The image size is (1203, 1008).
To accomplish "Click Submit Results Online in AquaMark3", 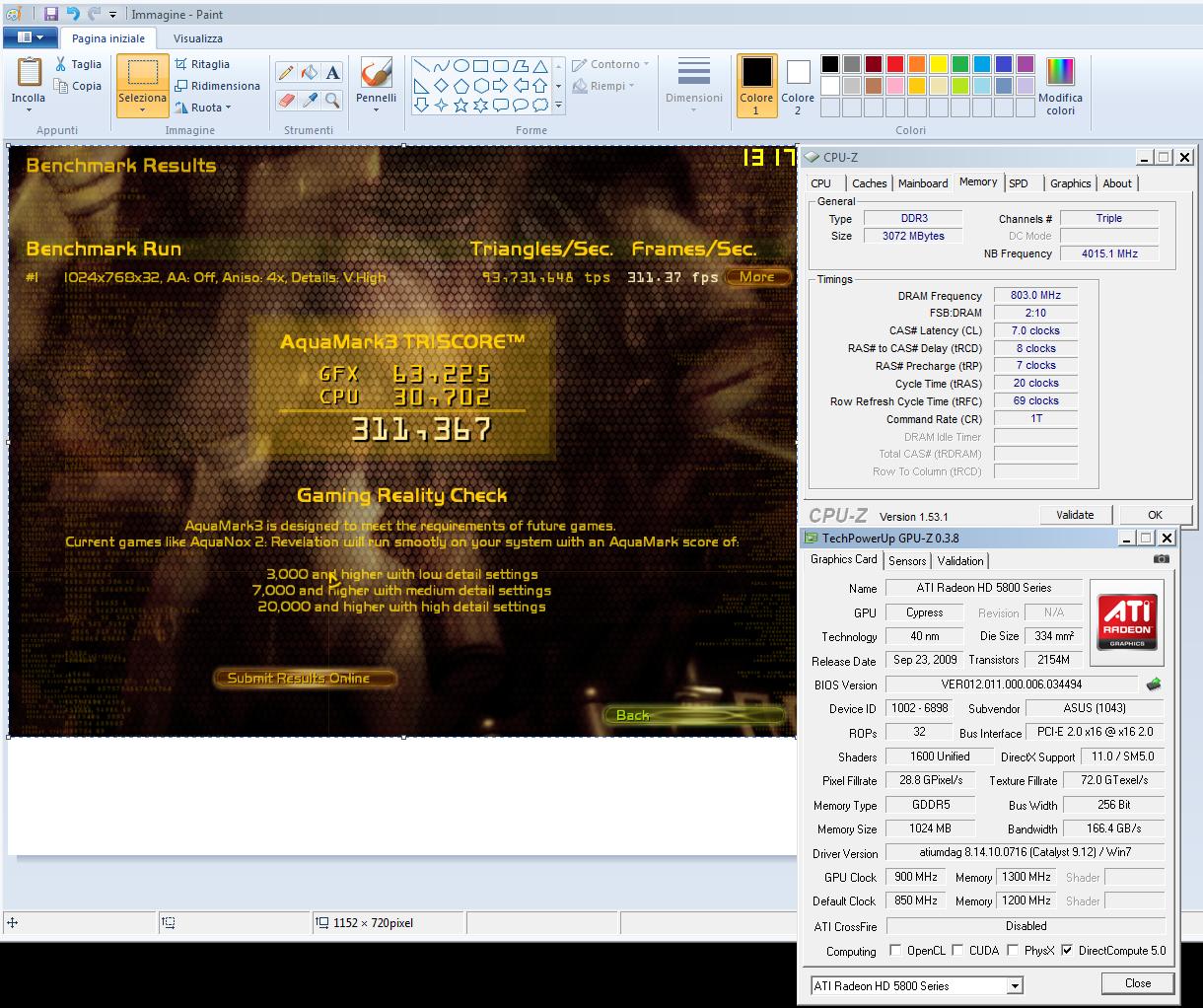I will (305, 678).
